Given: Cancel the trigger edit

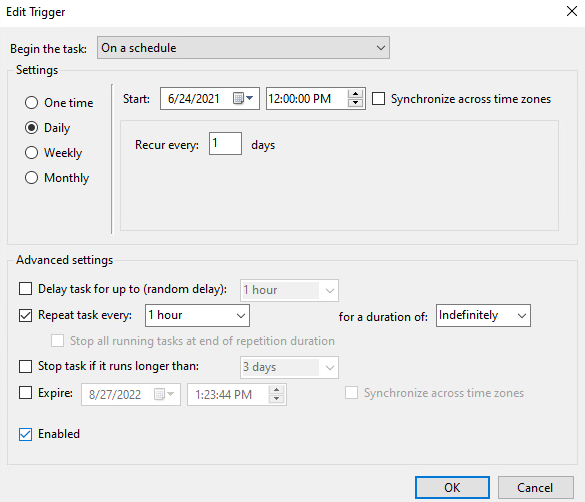Looking at the screenshot, I should (535, 487).
